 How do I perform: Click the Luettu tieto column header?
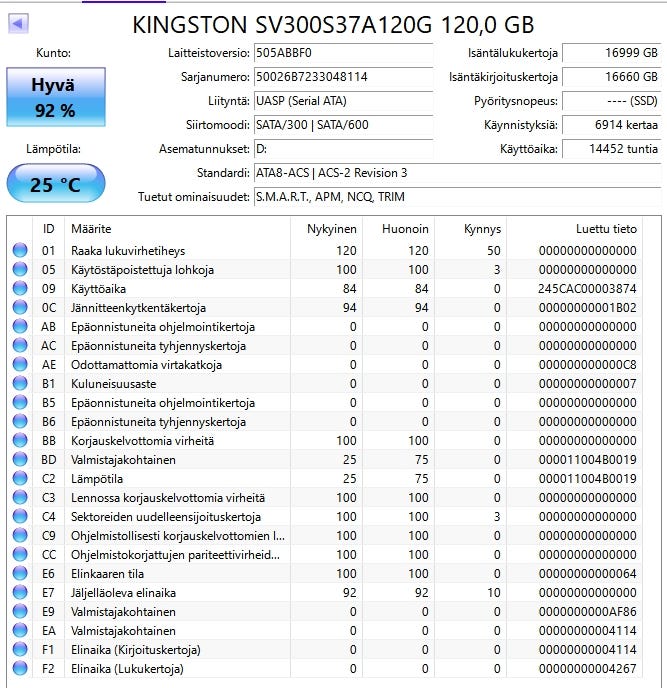click(574, 229)
